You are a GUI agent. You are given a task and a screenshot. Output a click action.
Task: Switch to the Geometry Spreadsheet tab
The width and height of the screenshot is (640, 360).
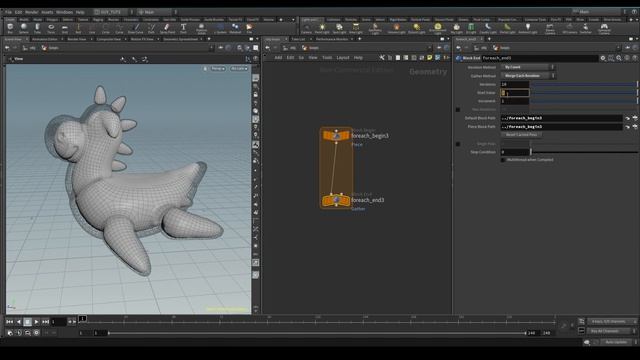click(x=180, y=39)
